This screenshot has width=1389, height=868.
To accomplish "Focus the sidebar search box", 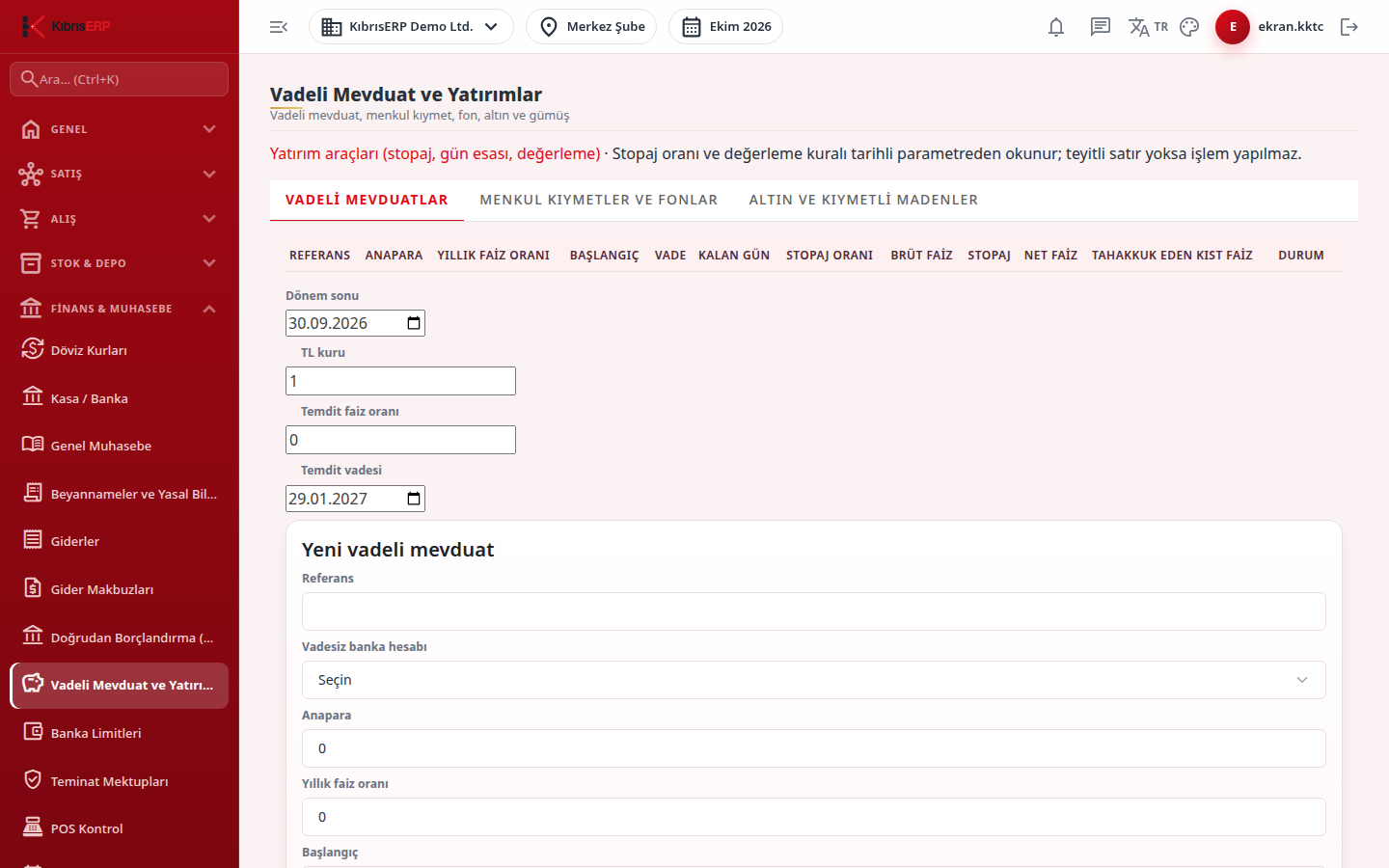I will (120, 79).
